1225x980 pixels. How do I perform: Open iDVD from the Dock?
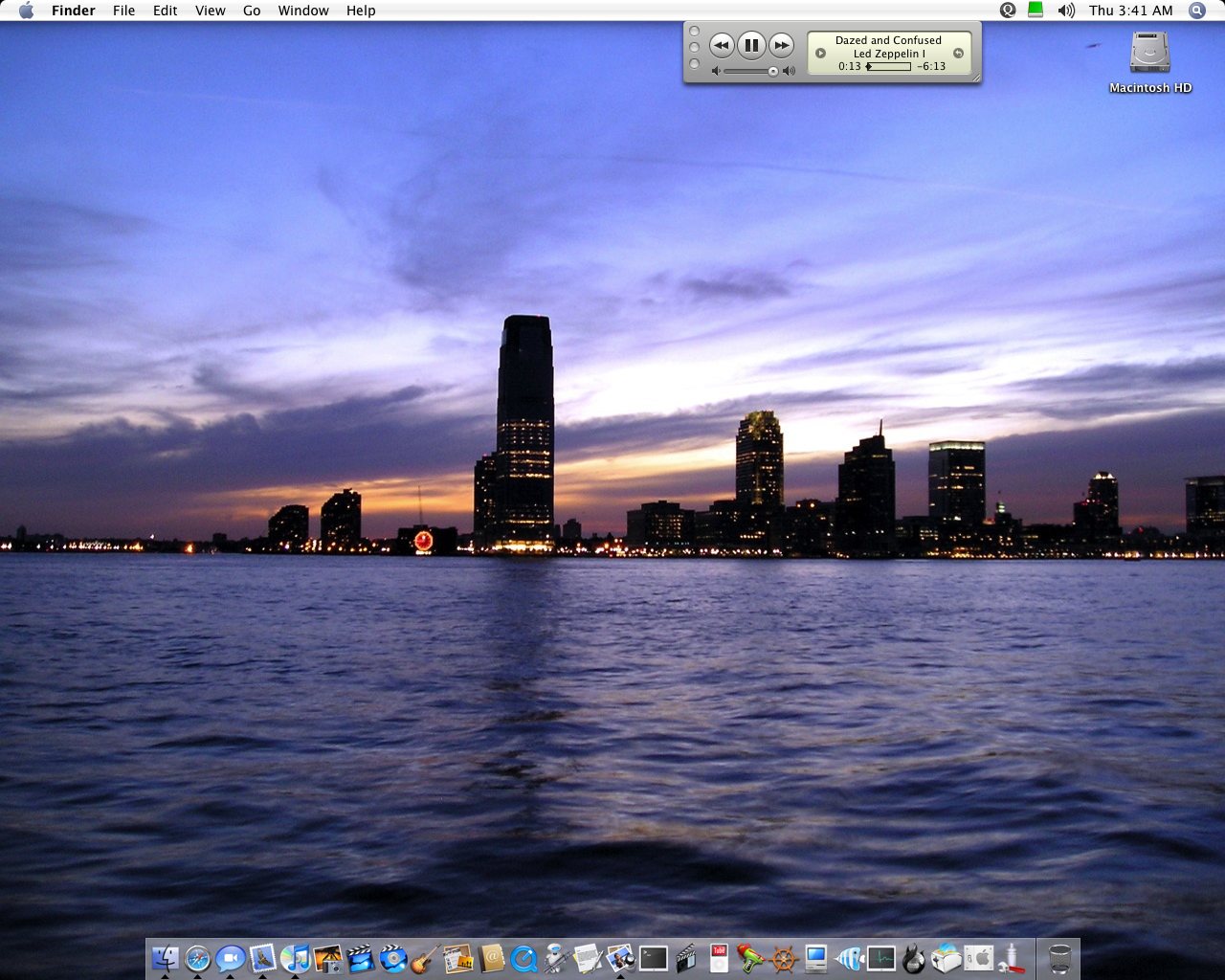[392, 958]
